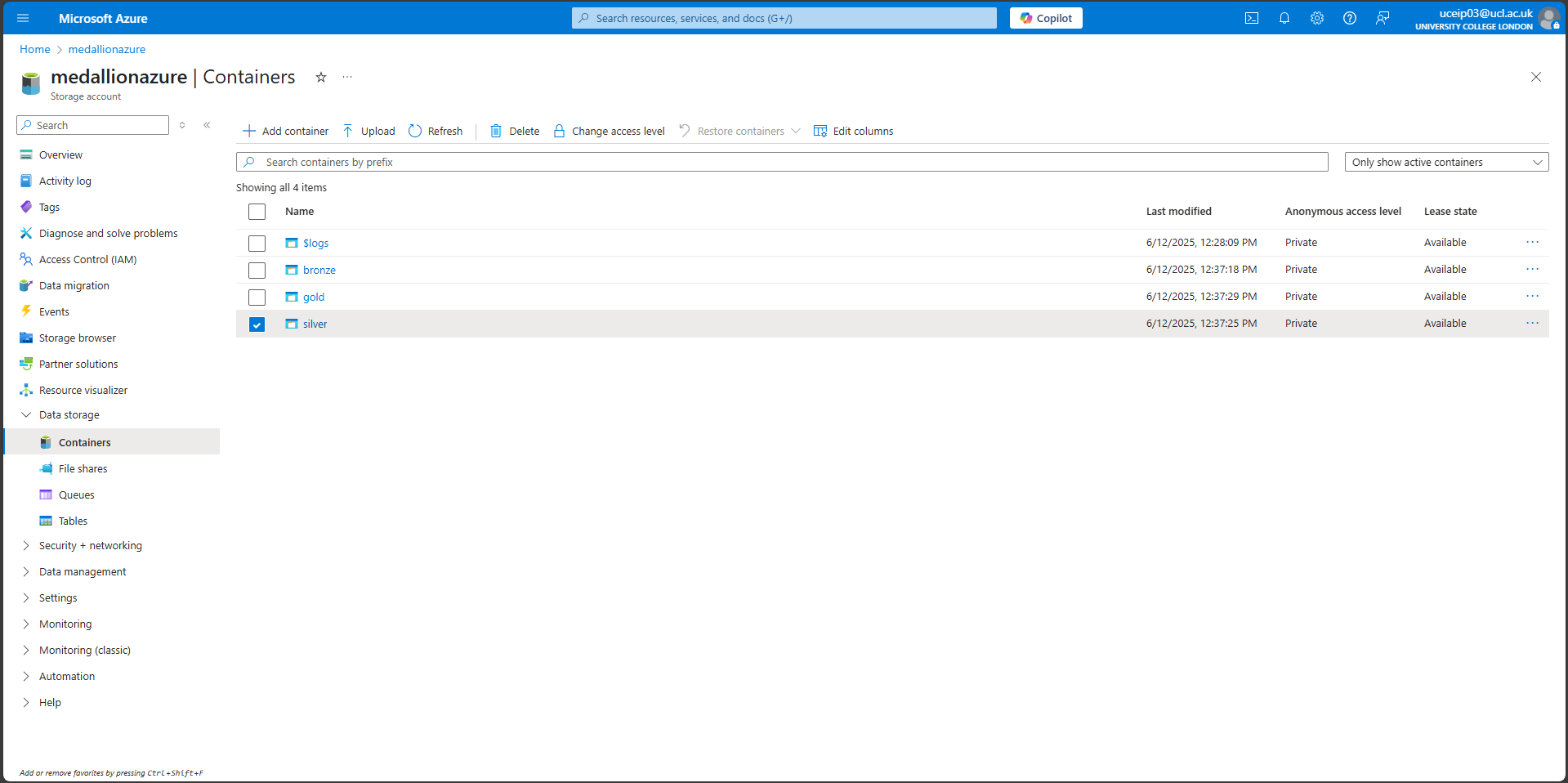The image size is (1568, 783).
Task: Open the row menu for silver container
Action: pyautogui.click(x=1532, y=323)
